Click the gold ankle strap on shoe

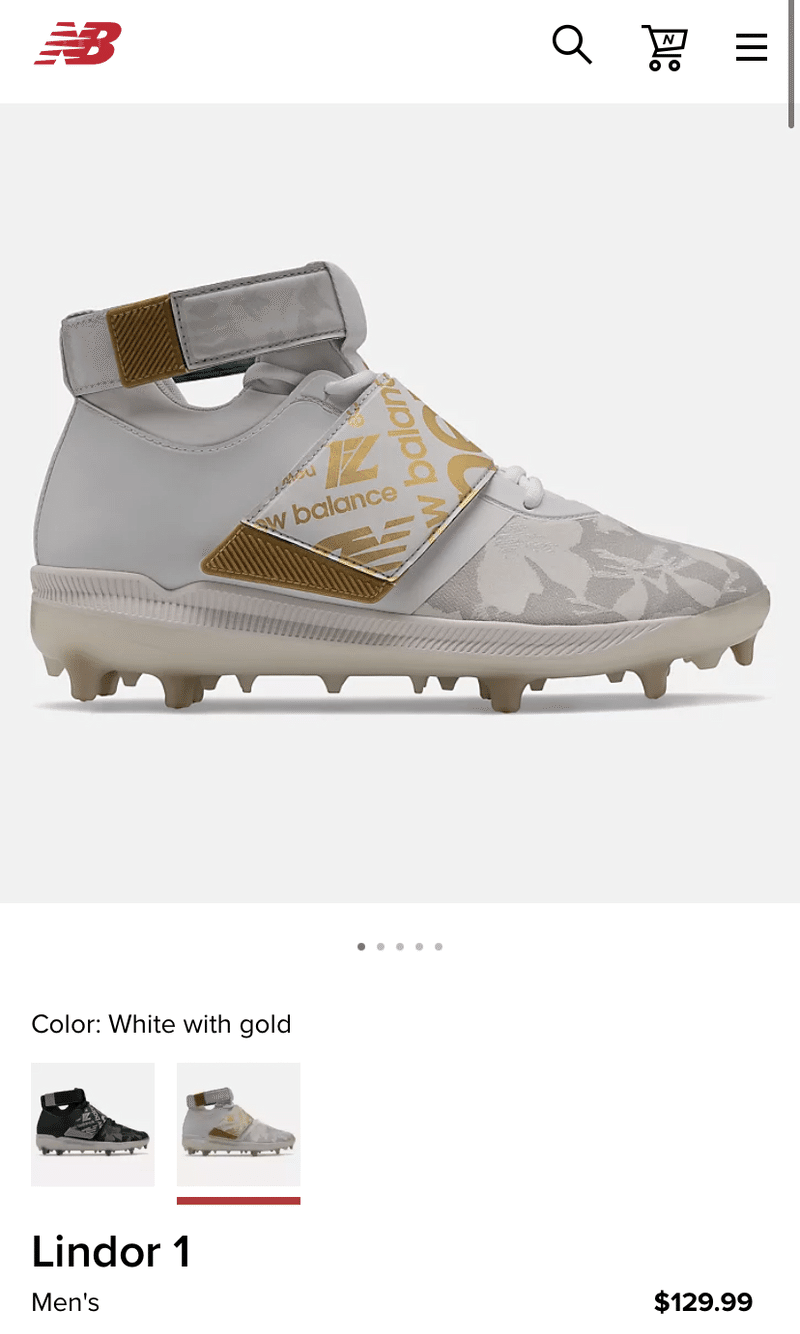point(143,337)
